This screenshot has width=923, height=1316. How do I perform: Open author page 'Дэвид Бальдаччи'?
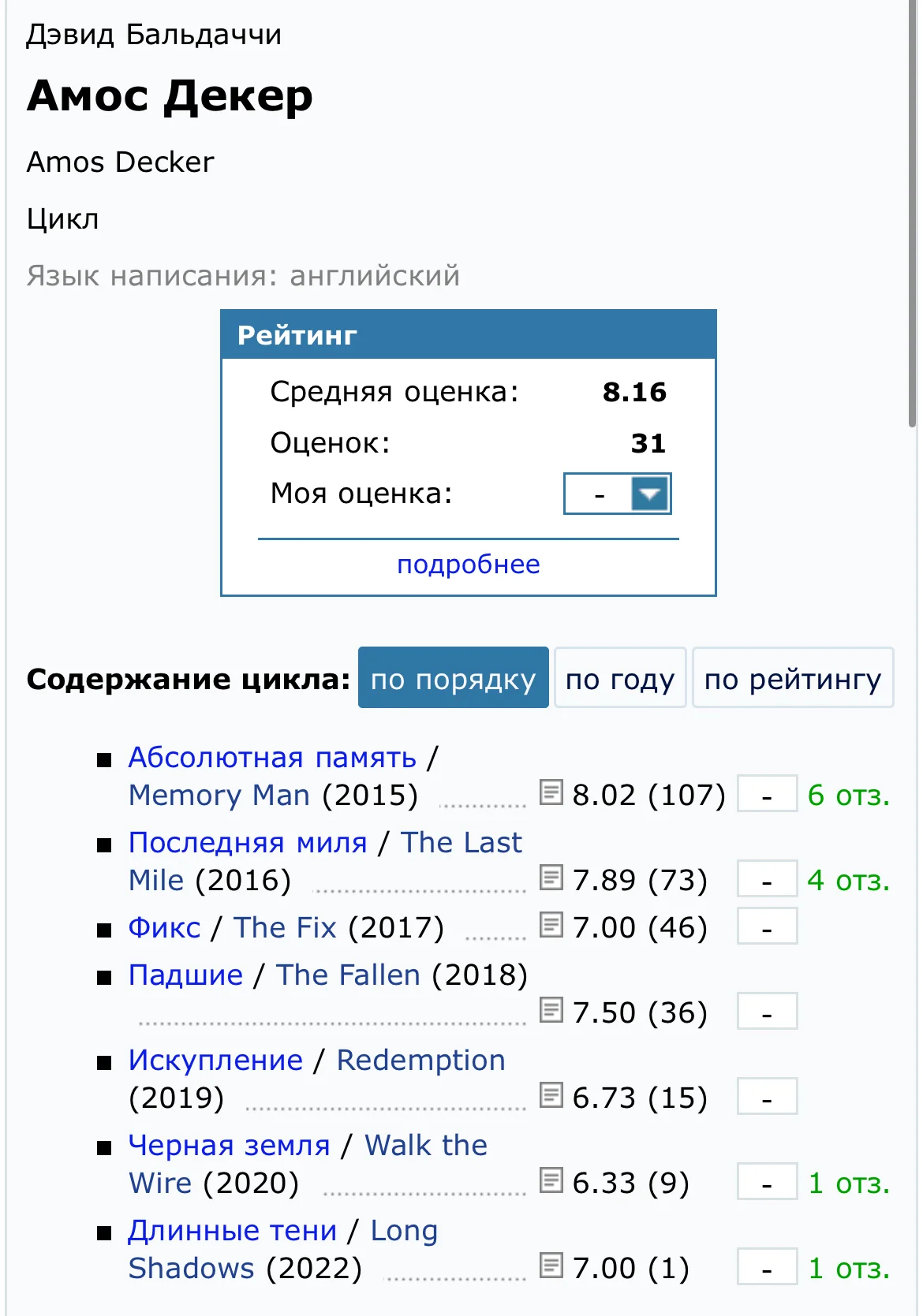153,34
